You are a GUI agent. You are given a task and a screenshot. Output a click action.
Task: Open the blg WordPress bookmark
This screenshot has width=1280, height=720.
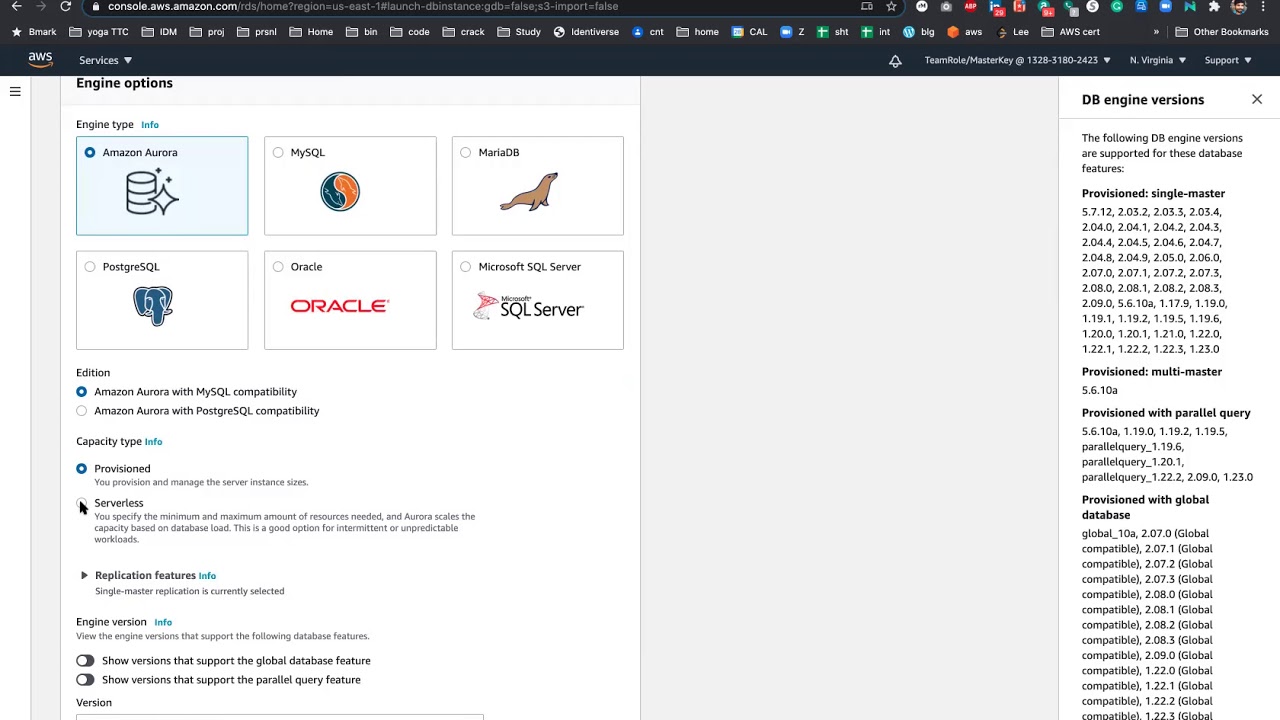918,32
